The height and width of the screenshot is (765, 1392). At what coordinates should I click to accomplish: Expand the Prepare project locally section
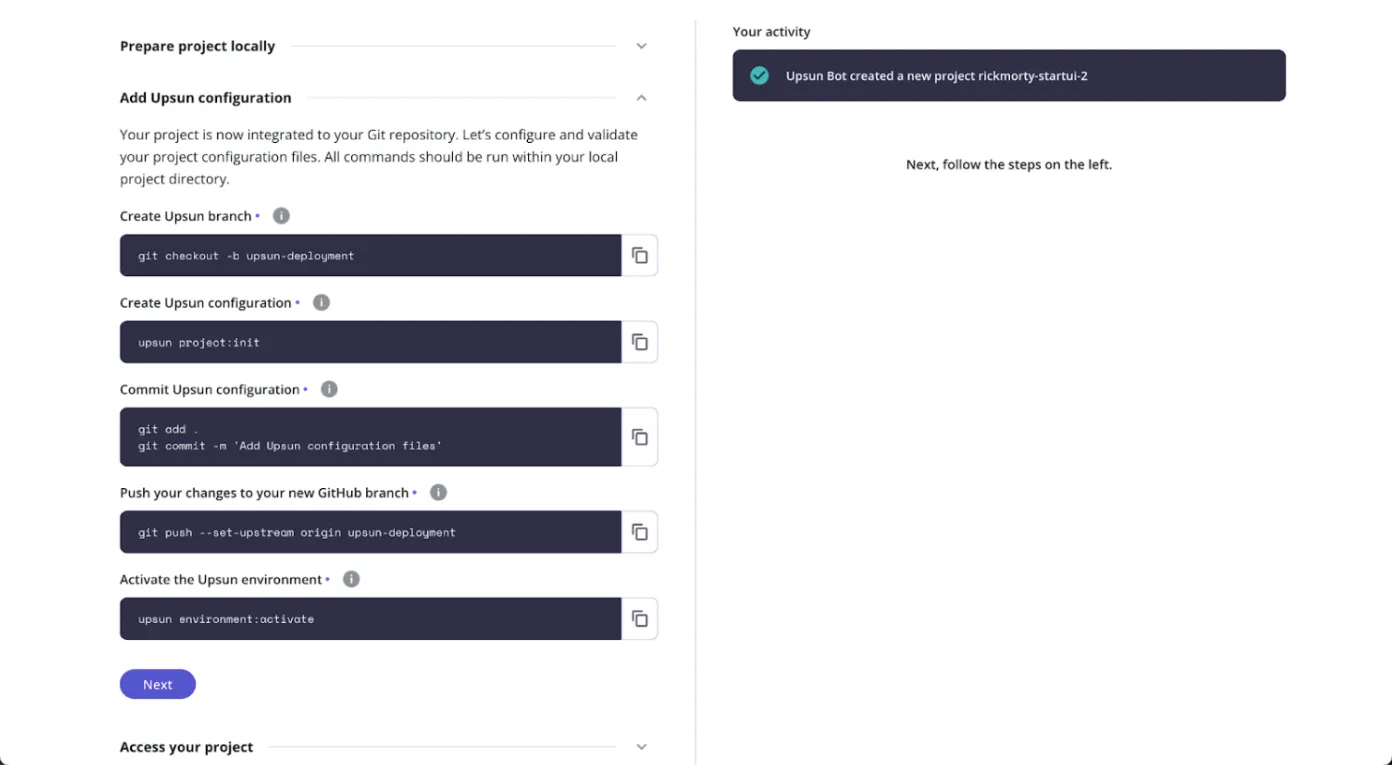click(x=642, y=46)
